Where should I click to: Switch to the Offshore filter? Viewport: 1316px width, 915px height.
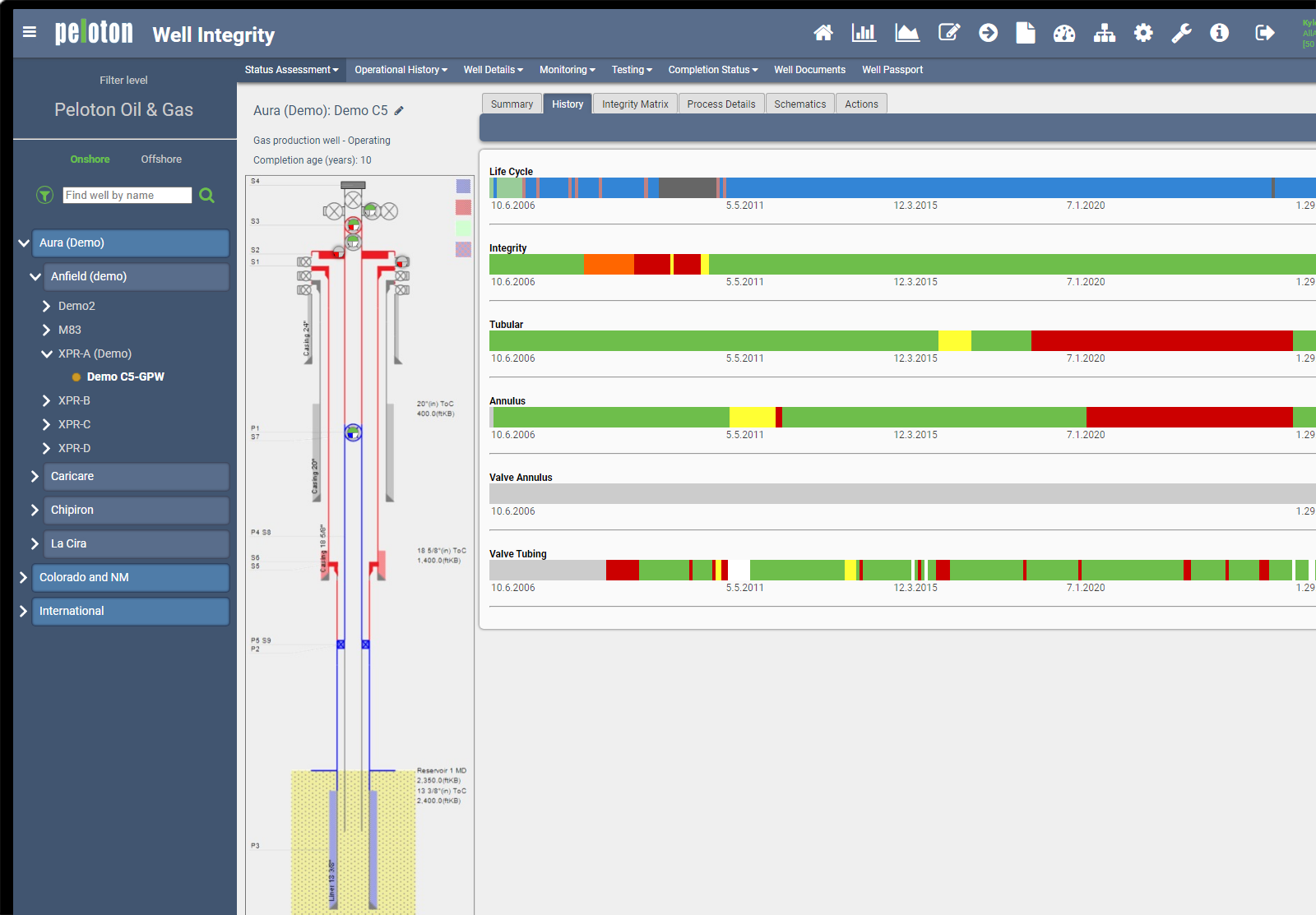tap(160, 159)
